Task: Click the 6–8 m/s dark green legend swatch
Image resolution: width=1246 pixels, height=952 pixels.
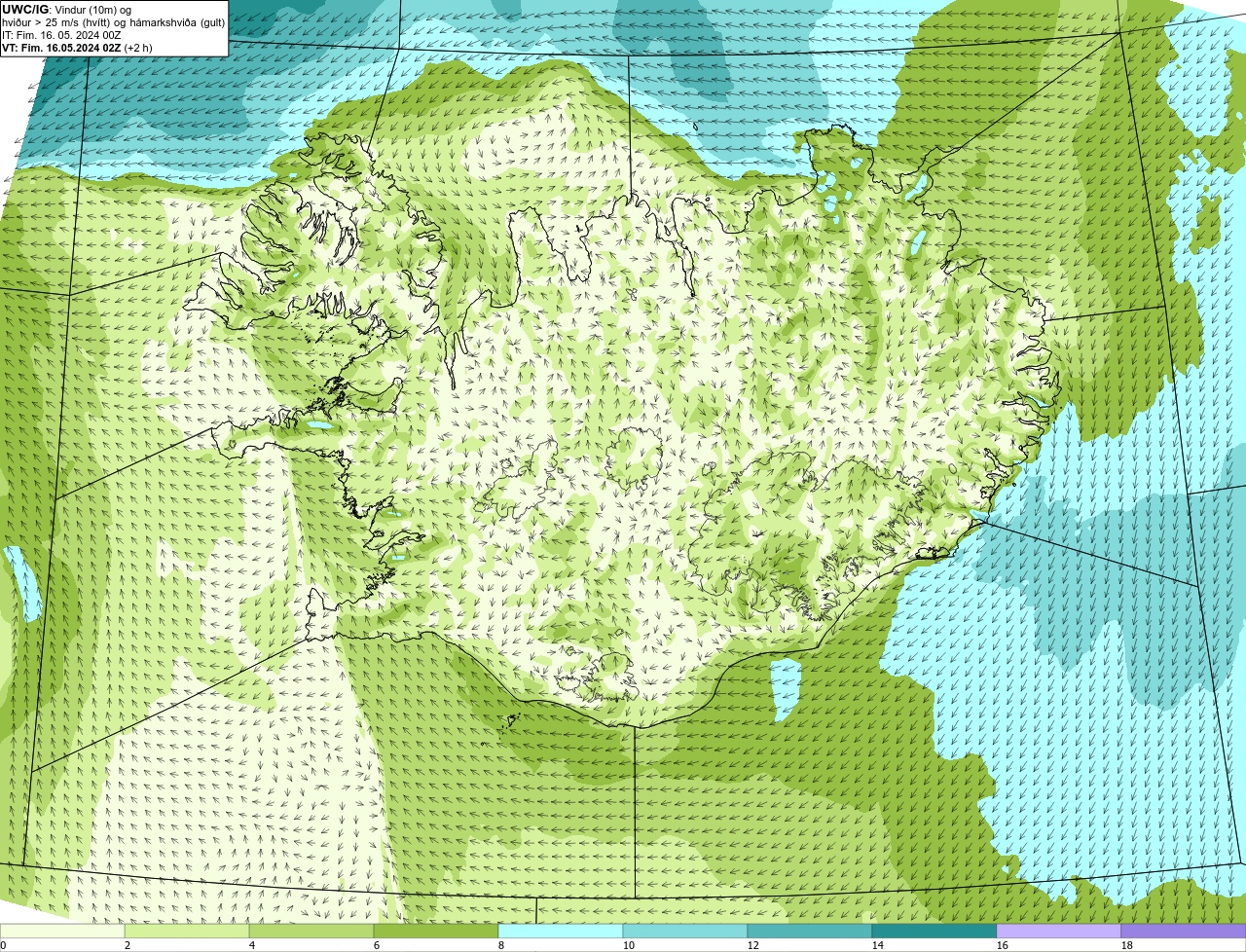Action: pyautogui.click(x=436, y=932)
